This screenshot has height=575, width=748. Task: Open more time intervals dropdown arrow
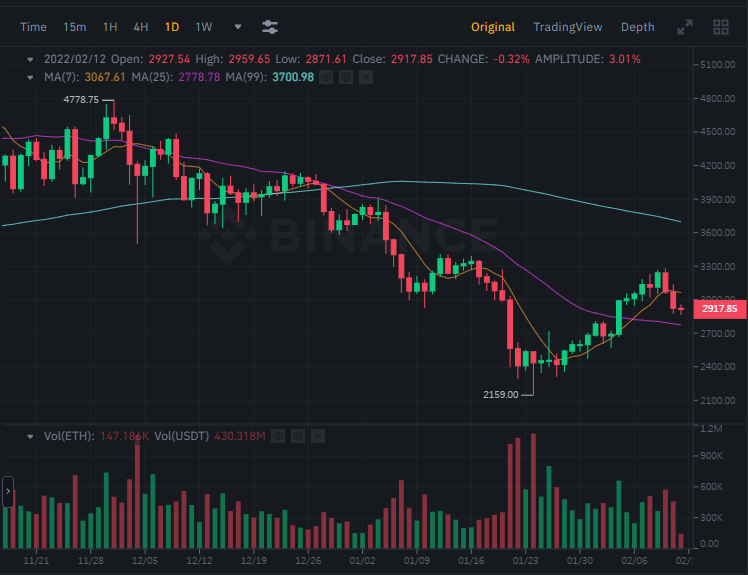238,27
